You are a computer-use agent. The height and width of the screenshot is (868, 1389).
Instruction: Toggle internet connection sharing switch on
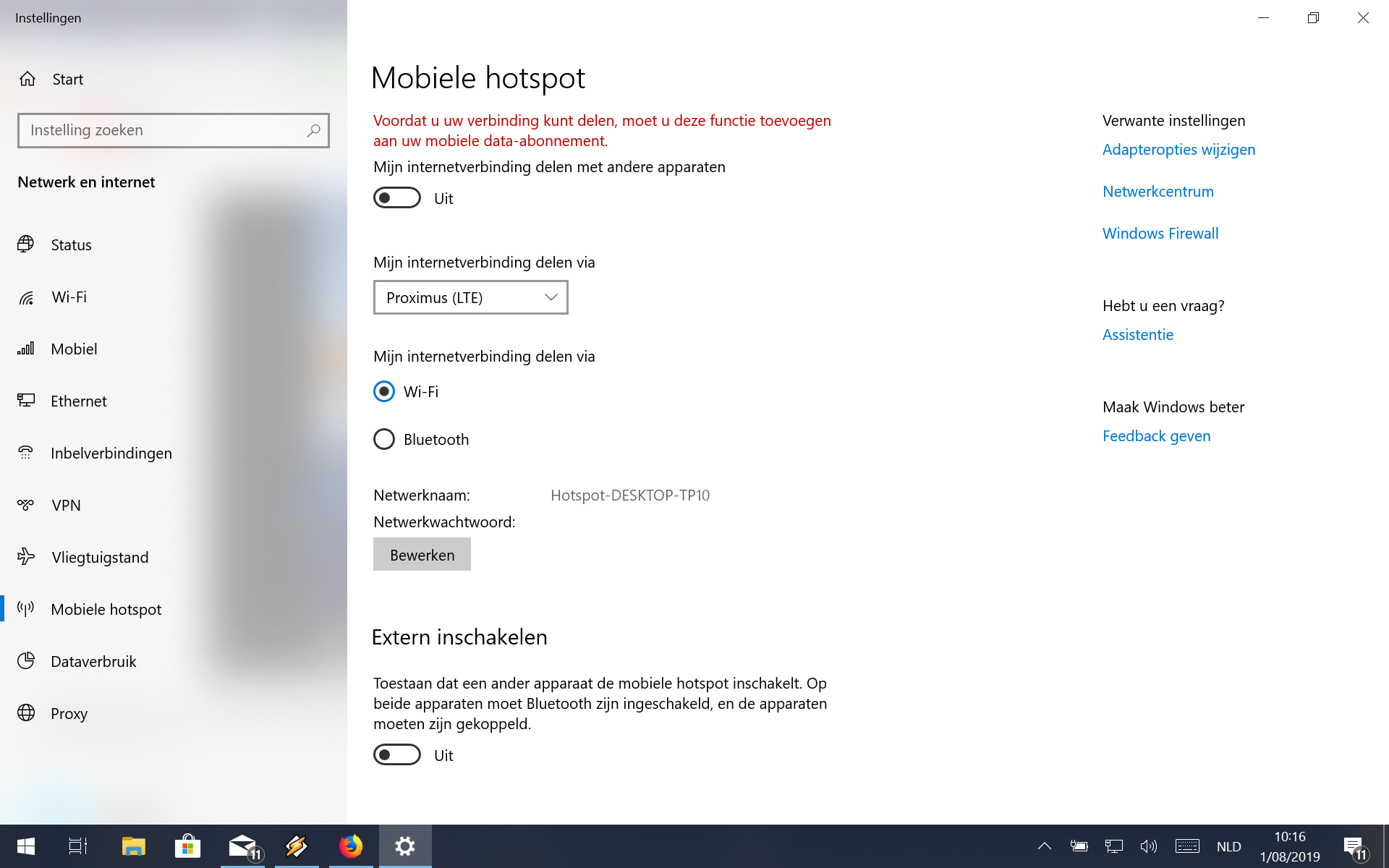397,198
